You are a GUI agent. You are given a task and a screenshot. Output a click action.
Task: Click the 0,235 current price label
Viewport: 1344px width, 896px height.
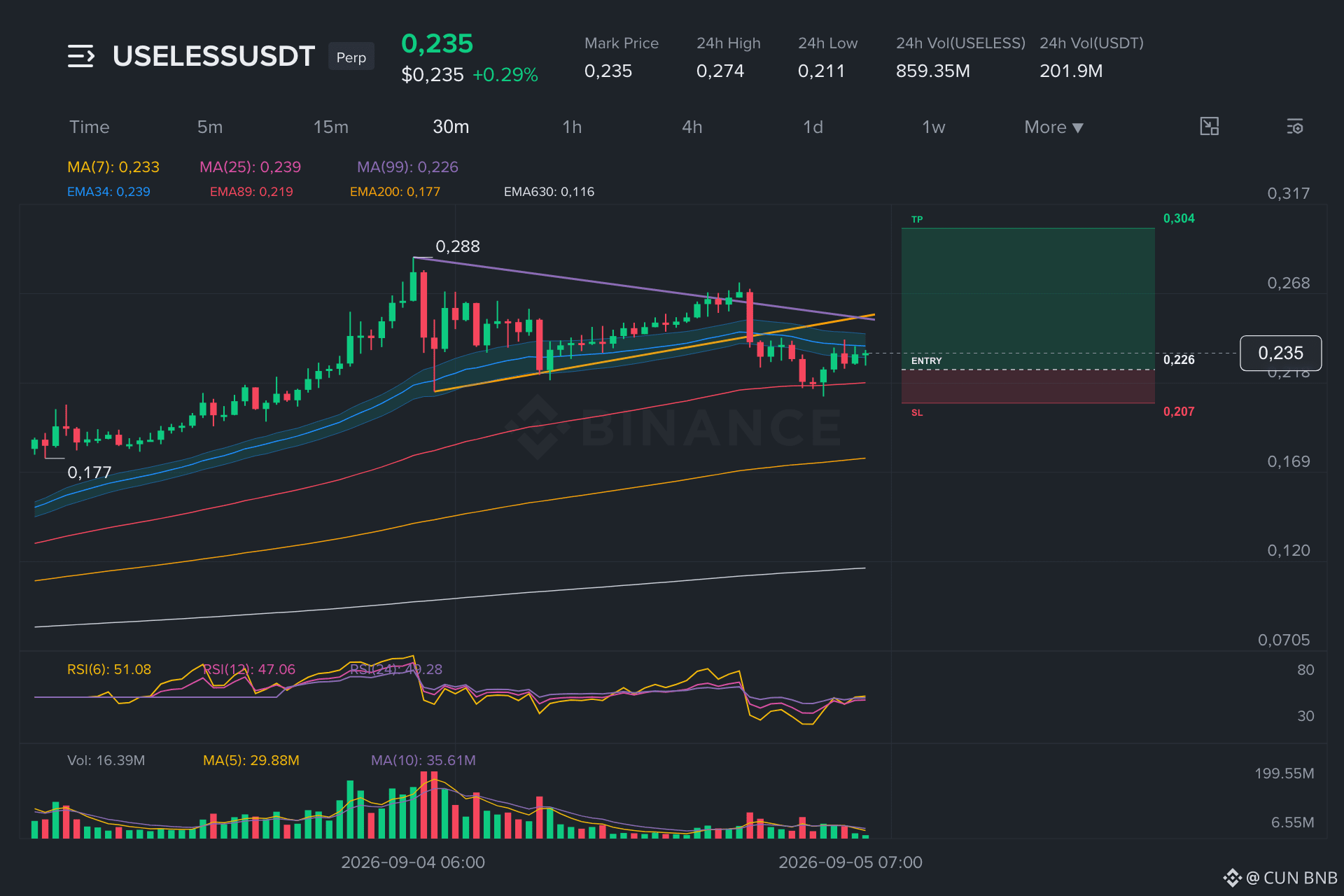[x=1280, y=353]
